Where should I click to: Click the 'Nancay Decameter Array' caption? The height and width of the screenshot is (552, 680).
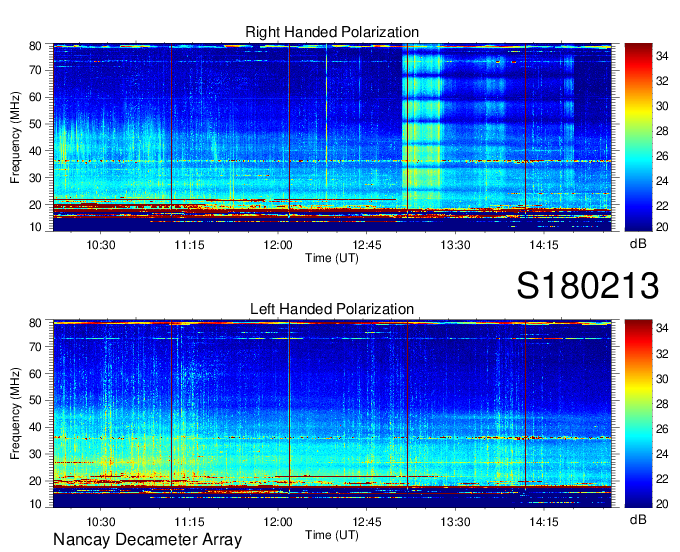click(147, 540)
